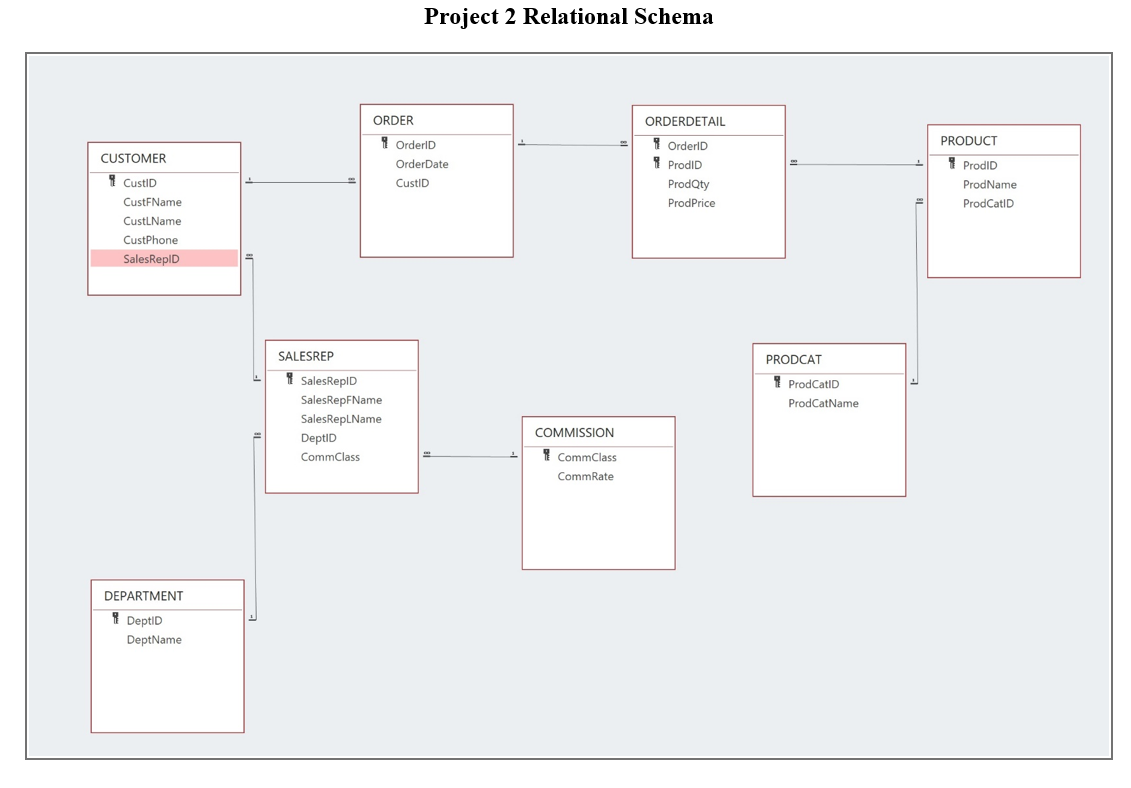Select the relationship line between CUSTOMER and ORDER
Image resolution: width=1131 pixels, height=788 pixels.
[300, 181]
